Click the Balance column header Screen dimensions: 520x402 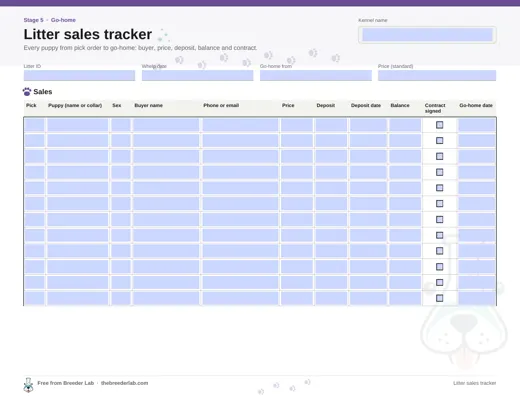[400, 105]
